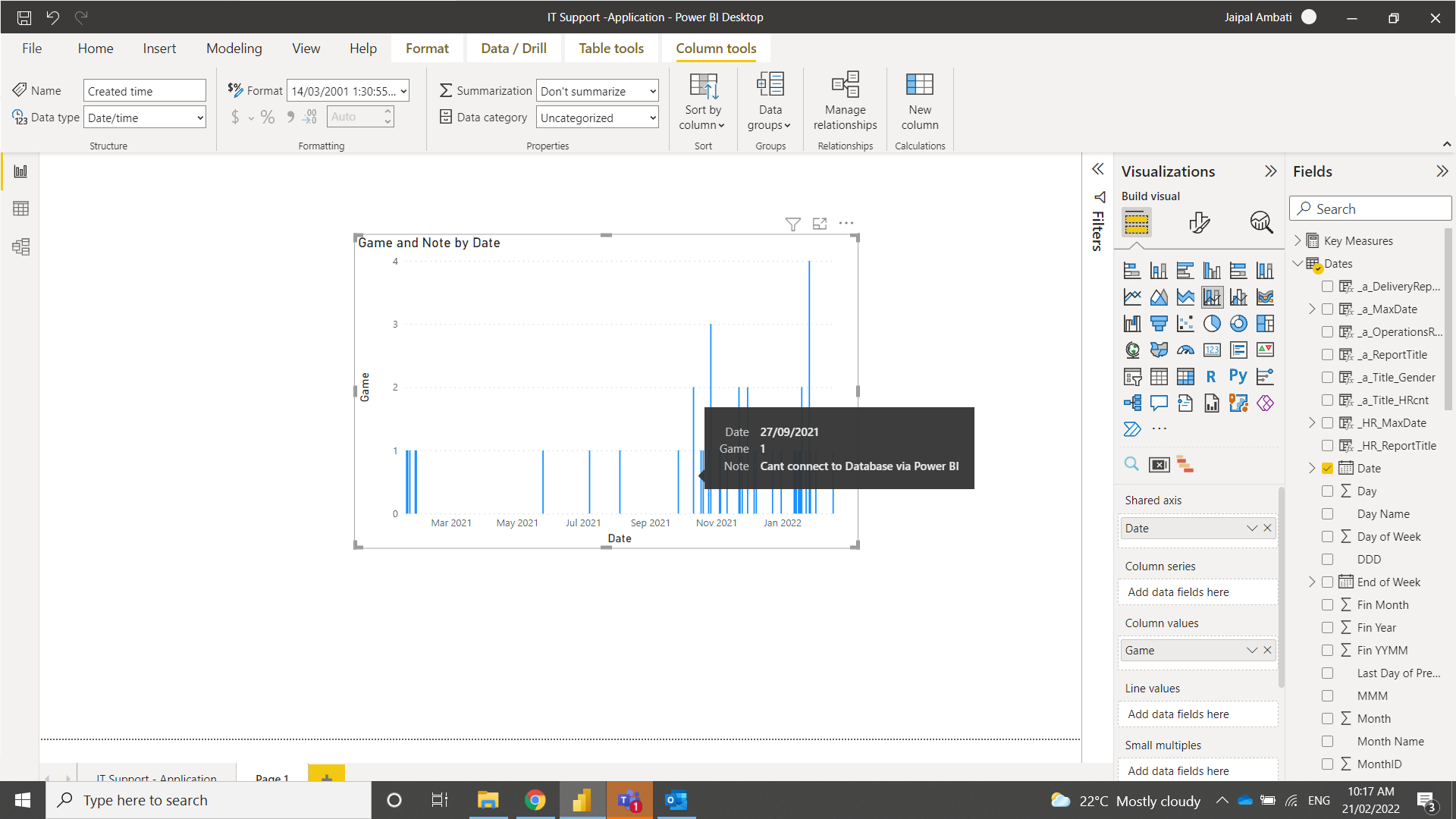Viewport: 1456px width, 819px height.
Task: Uncheck the Date field checkbox
Action: (1327, 468)
